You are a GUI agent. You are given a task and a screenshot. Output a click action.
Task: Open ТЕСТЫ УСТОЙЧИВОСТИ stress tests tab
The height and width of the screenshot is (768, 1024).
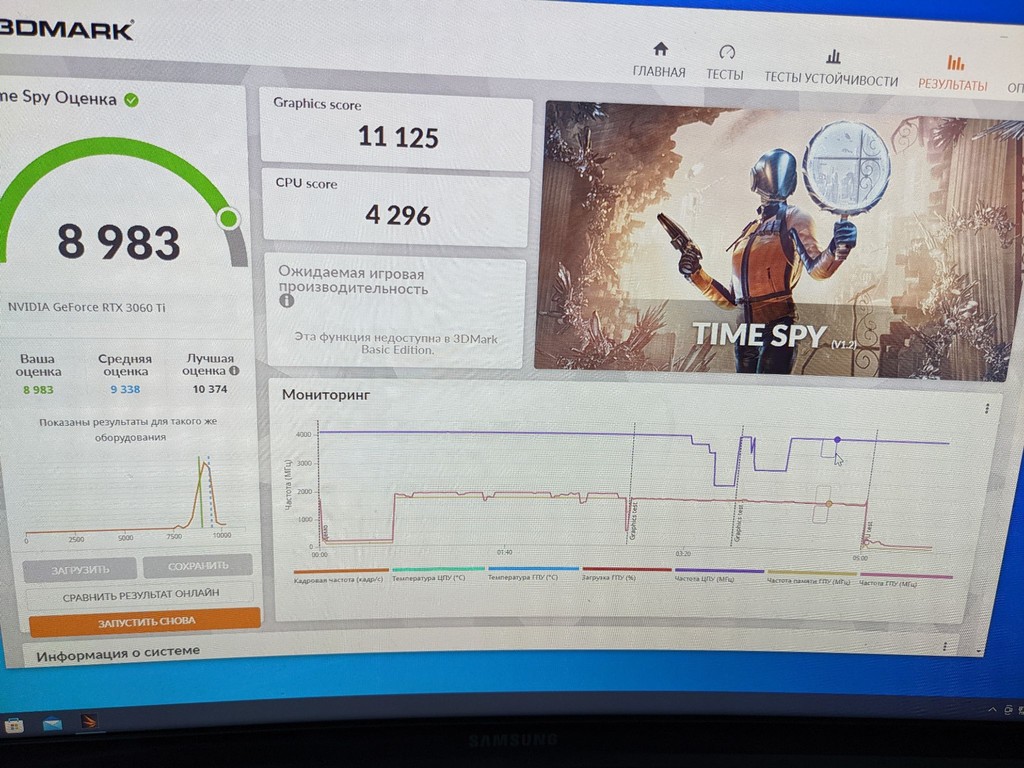[x=831, y=69]
